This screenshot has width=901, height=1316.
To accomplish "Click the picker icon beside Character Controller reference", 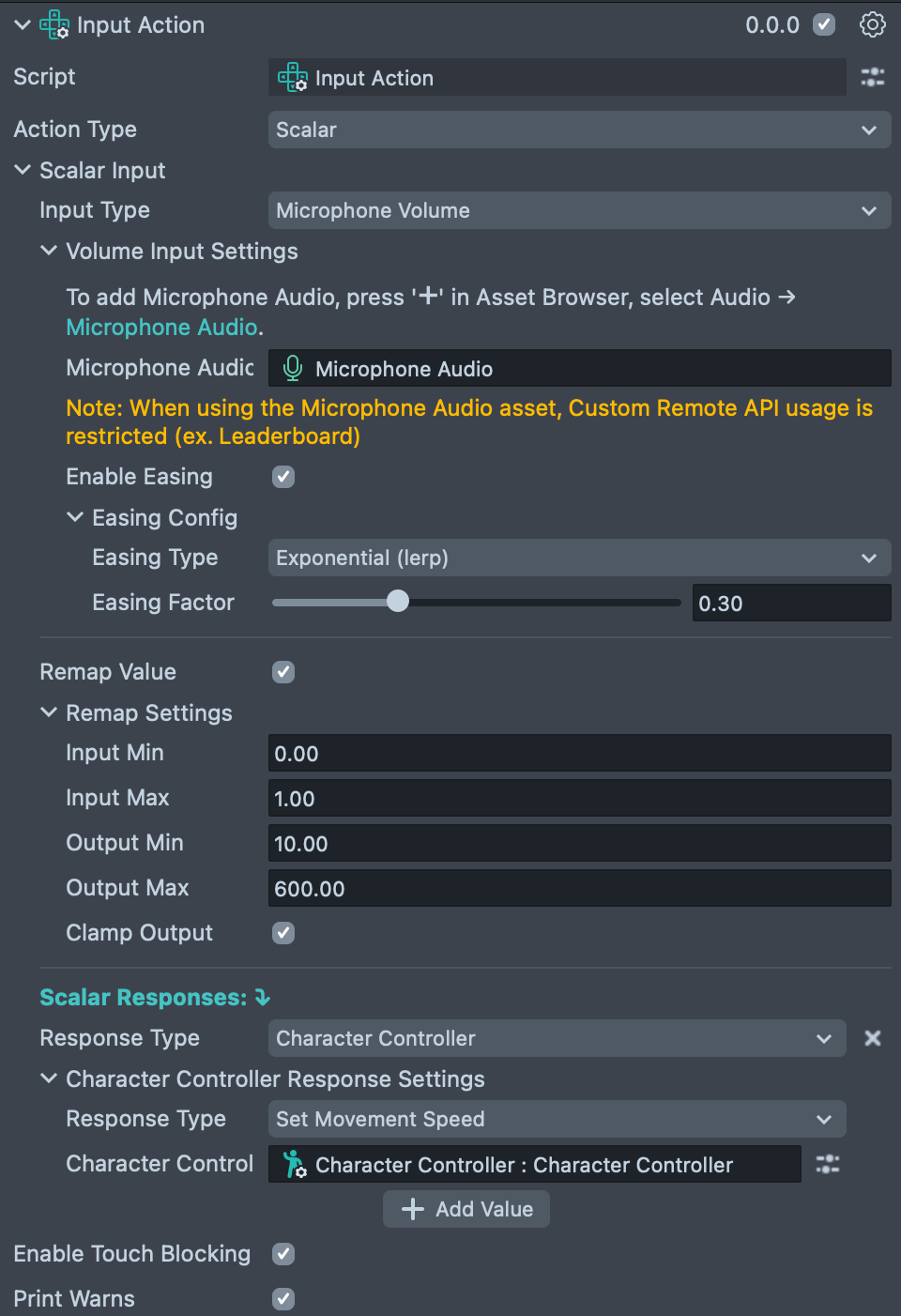I will click(827, 1164).
